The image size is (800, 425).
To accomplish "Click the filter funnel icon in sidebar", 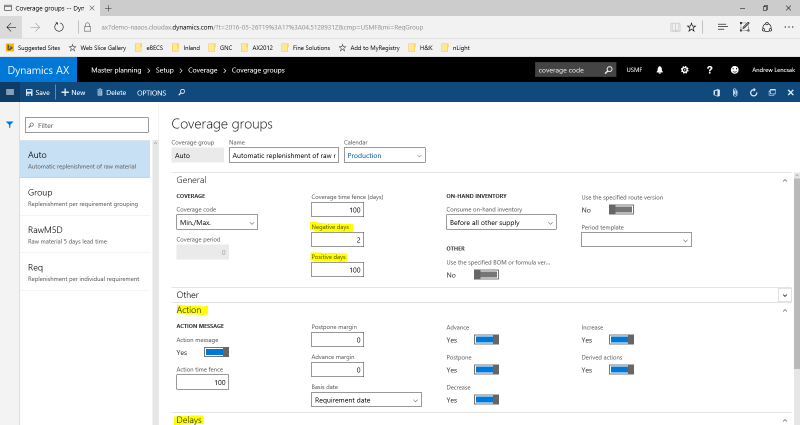I will pos(10,124).
